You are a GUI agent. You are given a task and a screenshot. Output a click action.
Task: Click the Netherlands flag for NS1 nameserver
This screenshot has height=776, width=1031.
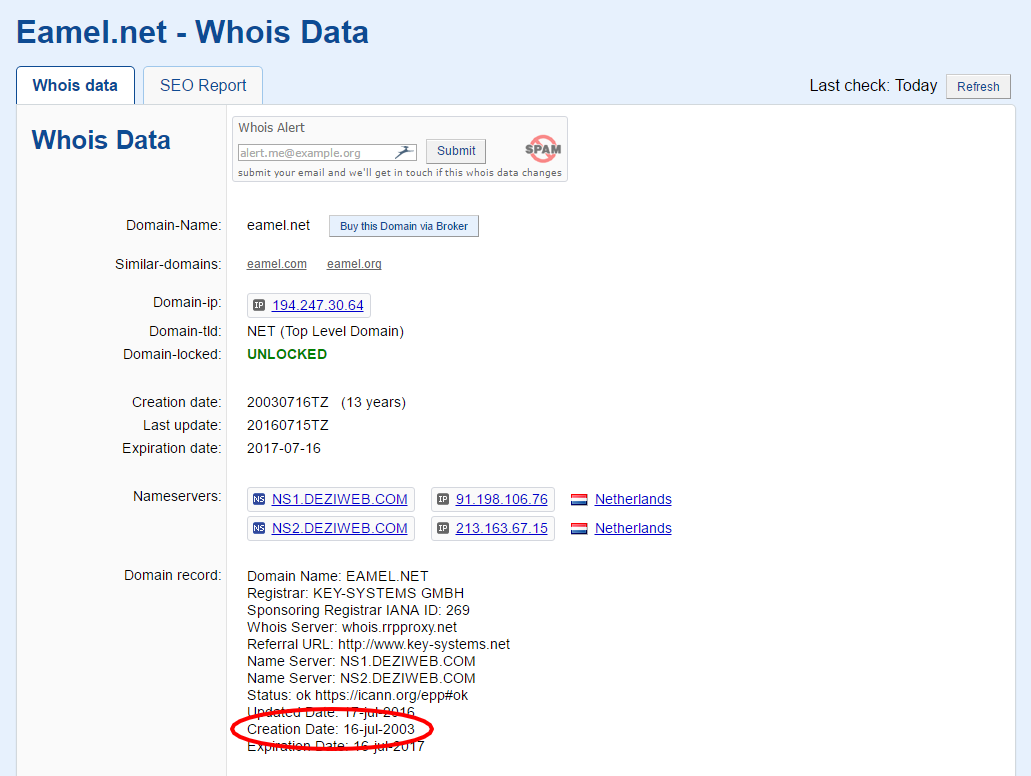tap(579, 500)
